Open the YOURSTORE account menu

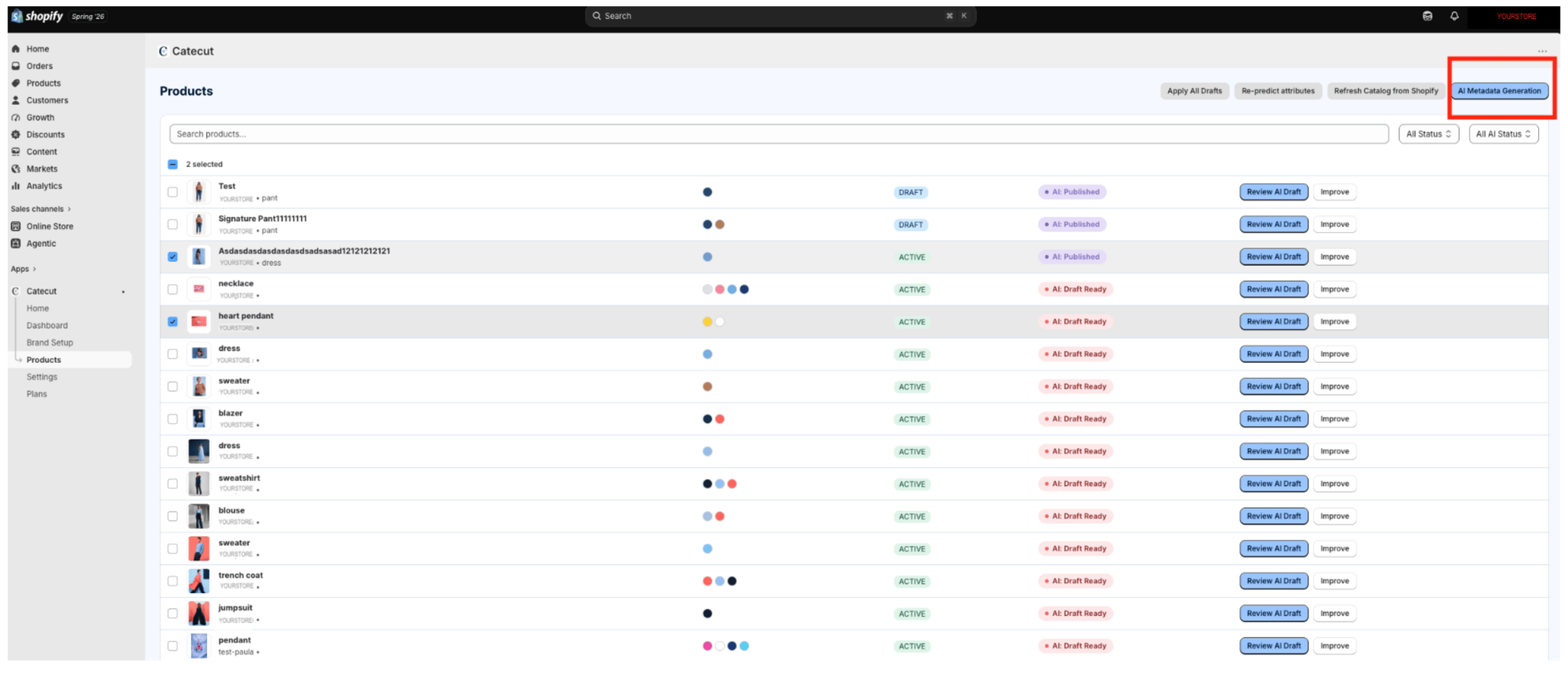coord(1516,16)
